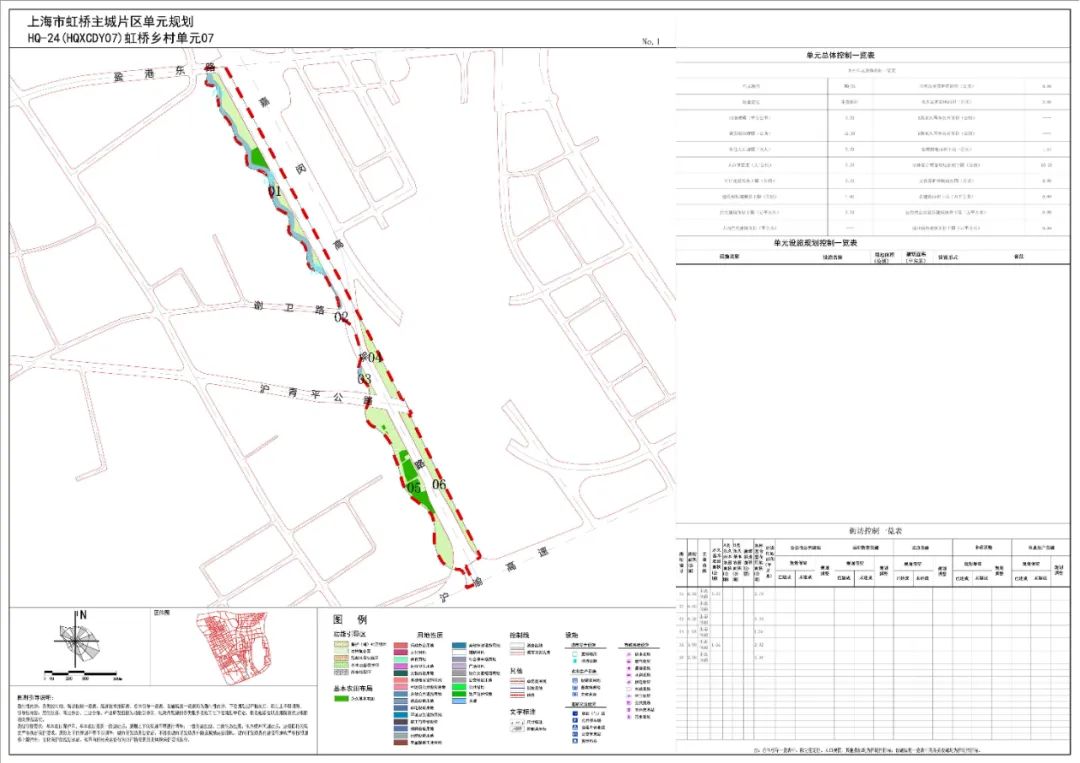
Task: Select the light blue legend swatch
Action: [x=459, y=701]
